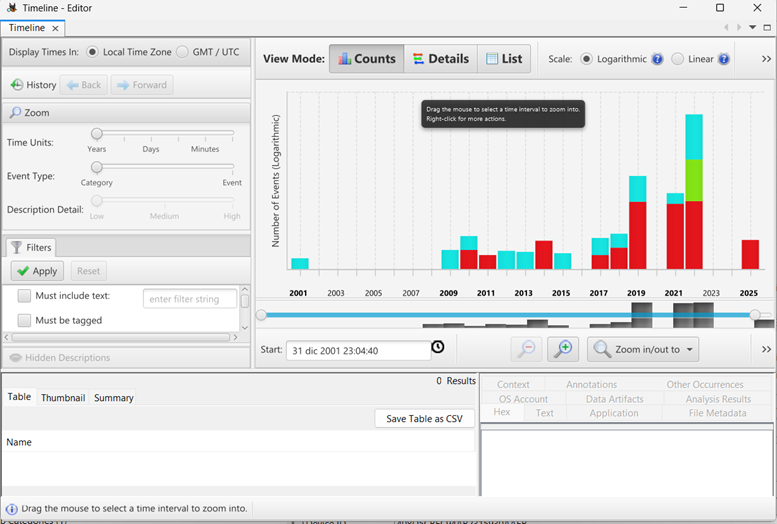Click the help icon next to Linear

(x=723, y=59)
